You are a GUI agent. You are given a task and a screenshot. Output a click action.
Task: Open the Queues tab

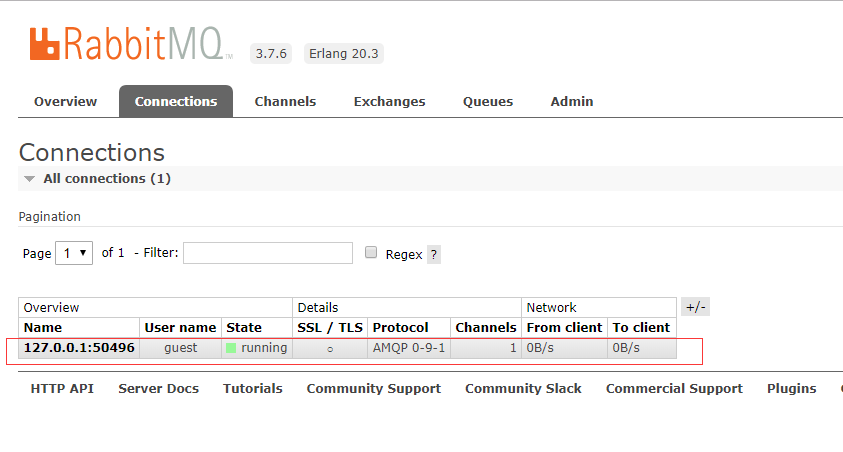point(488,102)
